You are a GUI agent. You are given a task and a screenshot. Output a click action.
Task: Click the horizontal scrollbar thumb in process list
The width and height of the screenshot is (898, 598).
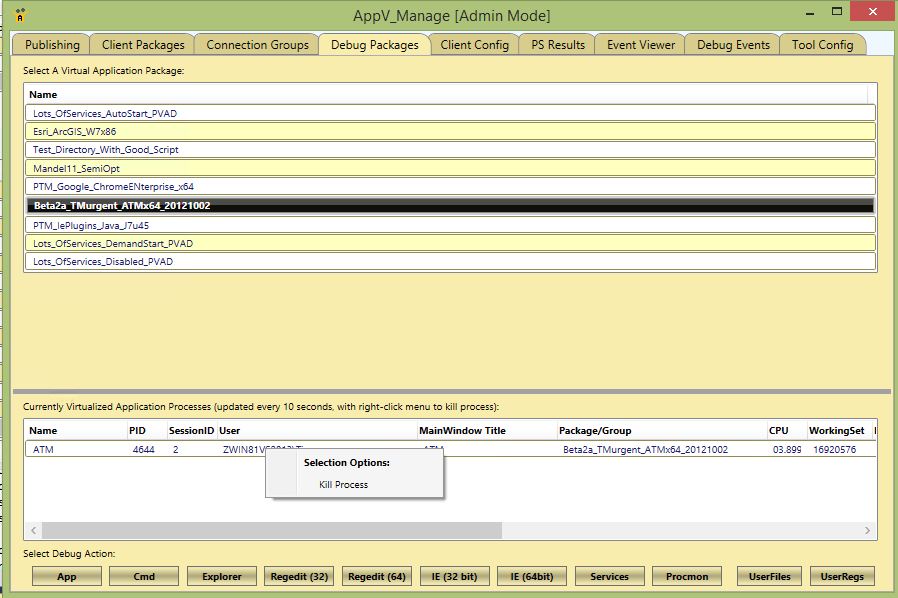272,530
